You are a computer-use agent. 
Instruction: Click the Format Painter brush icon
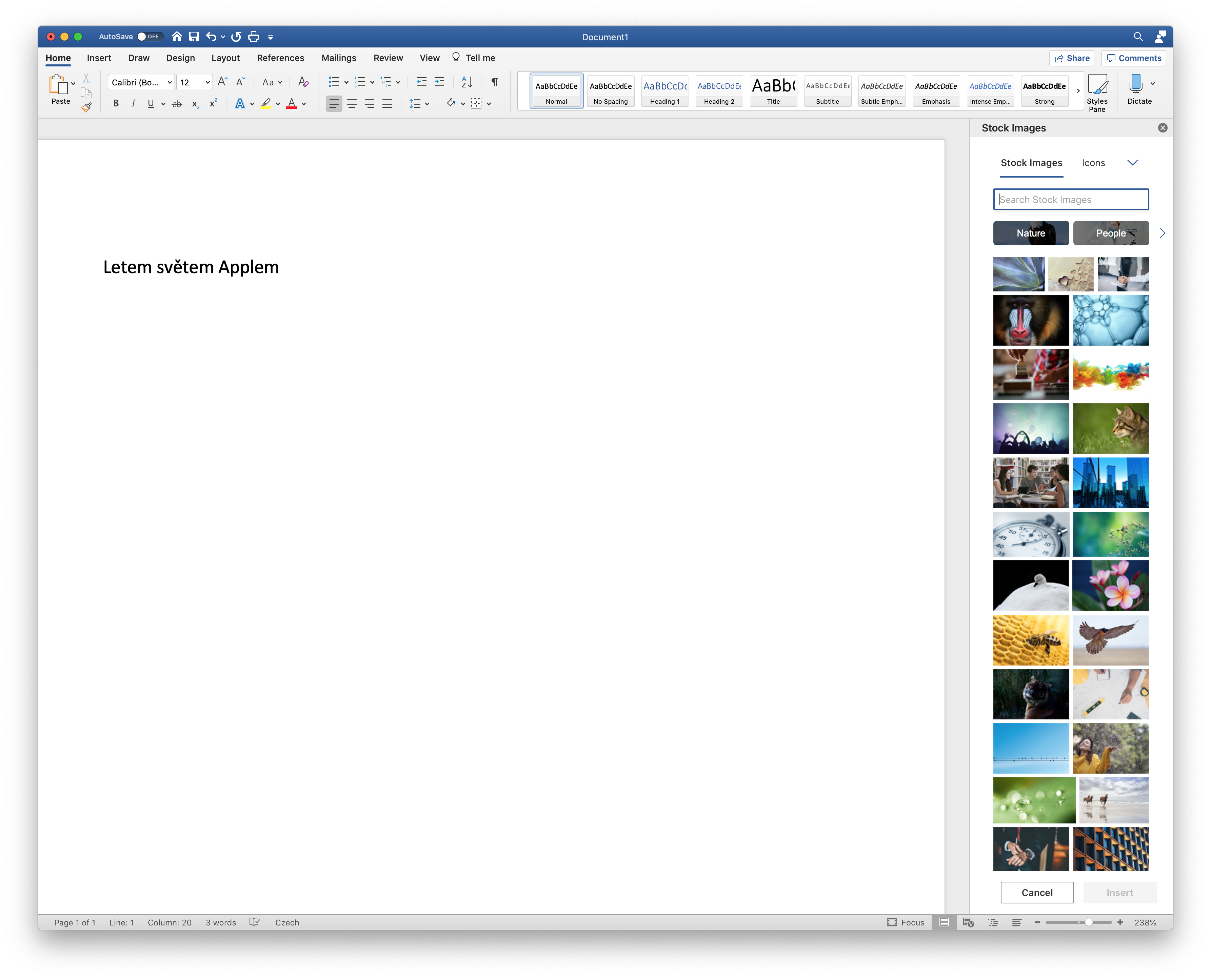[x=86, y=107]
